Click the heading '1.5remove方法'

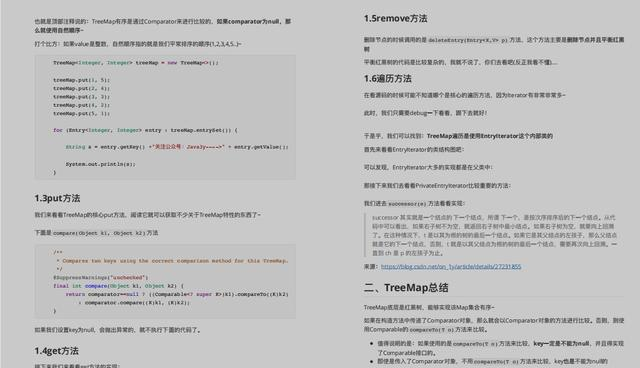[396, 18]
